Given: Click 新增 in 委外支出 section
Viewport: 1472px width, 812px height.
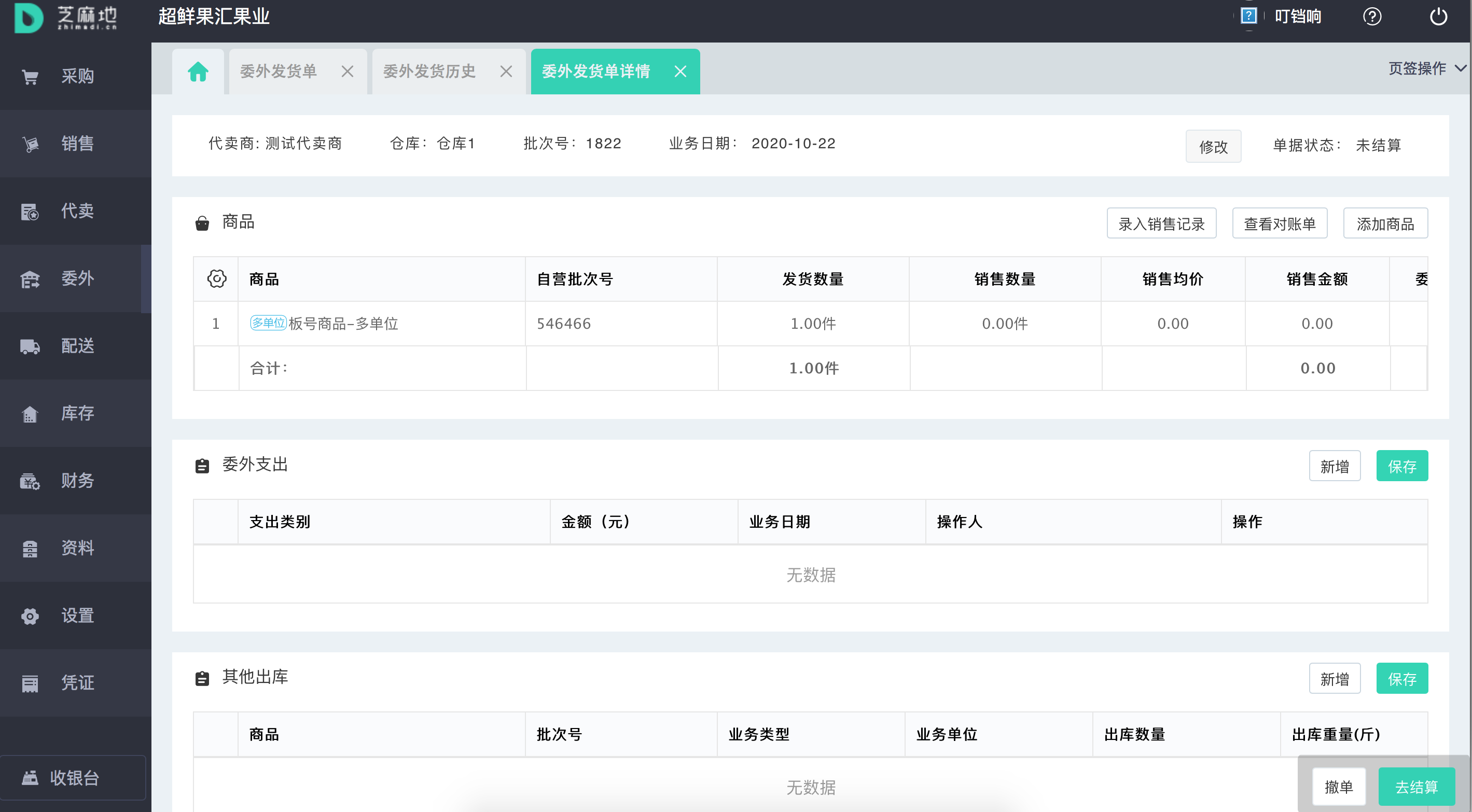Looking at the screenshot, I should (1334, 466).
